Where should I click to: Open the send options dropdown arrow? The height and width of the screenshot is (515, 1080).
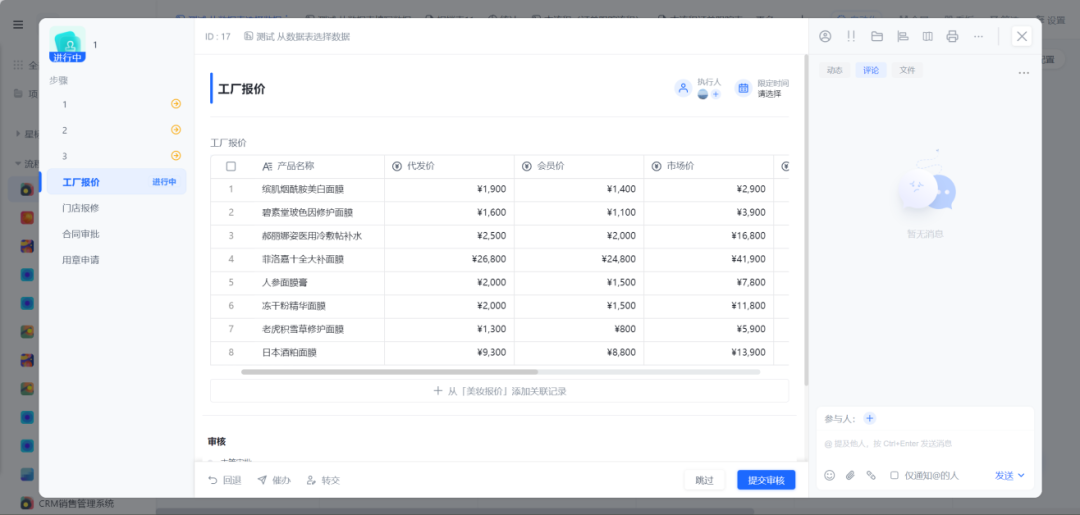coord(1021,475)
